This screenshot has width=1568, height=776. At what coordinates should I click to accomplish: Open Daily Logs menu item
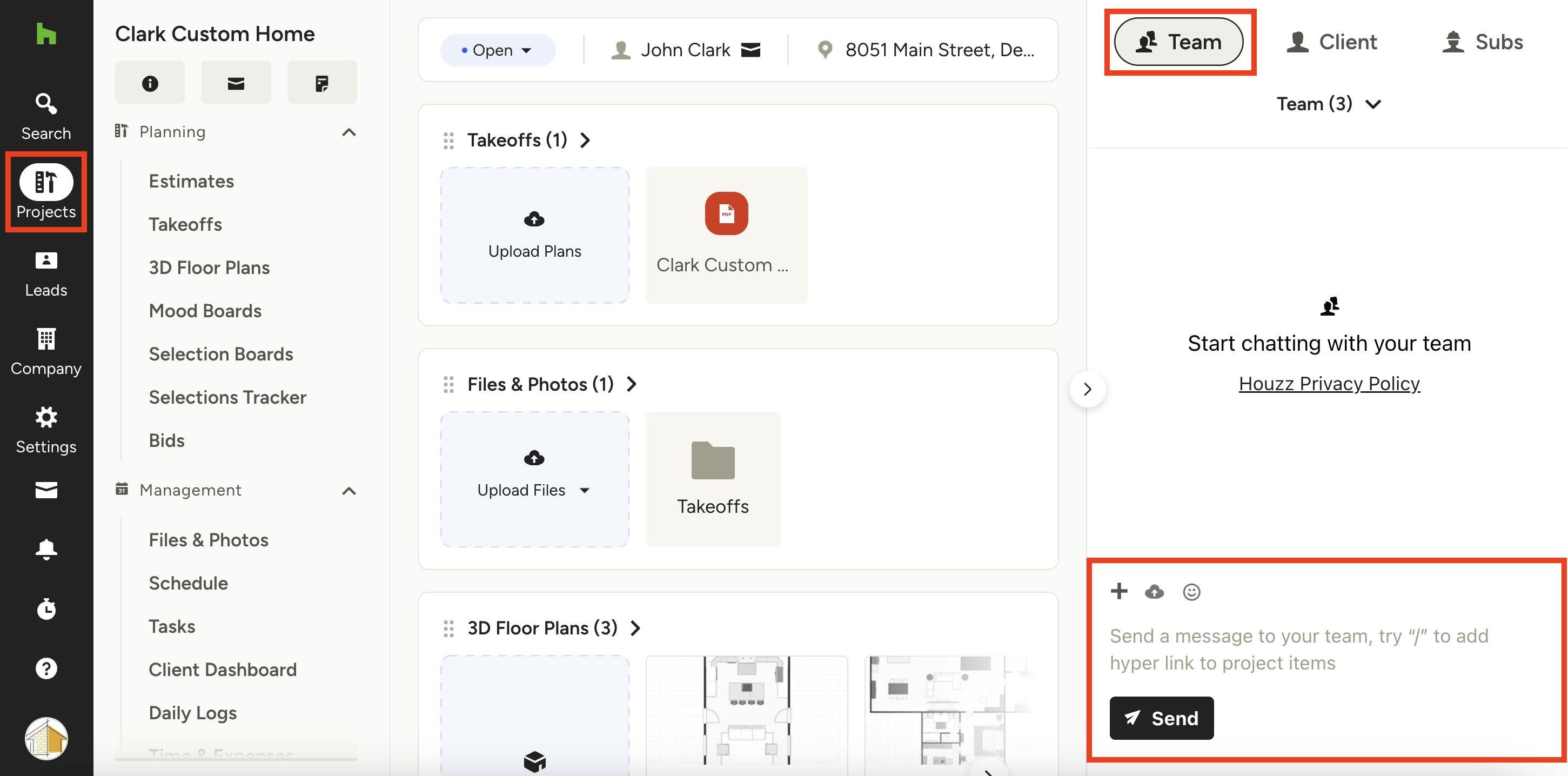[192, 713]
